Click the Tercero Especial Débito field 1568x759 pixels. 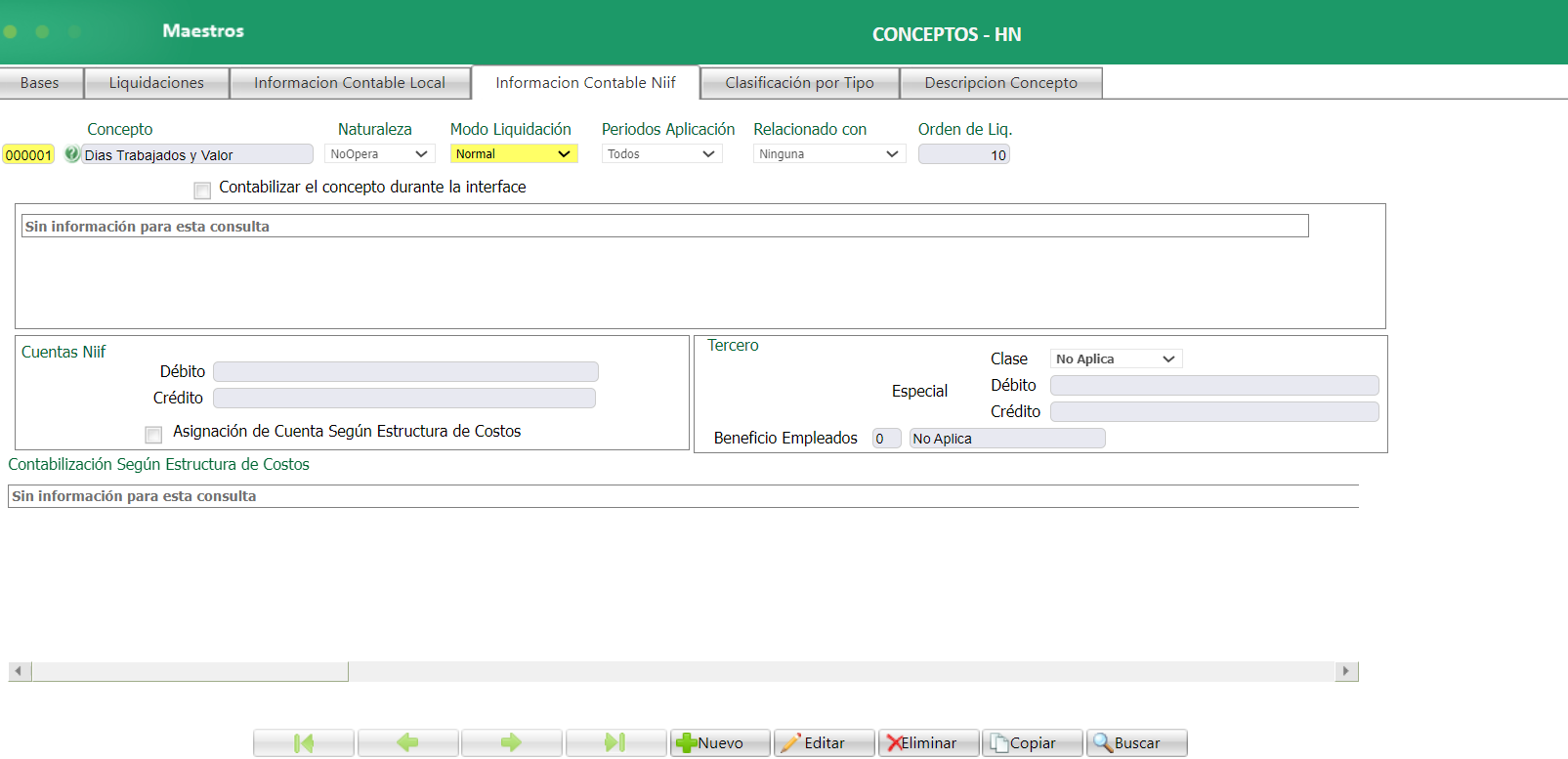point(1214,386)
